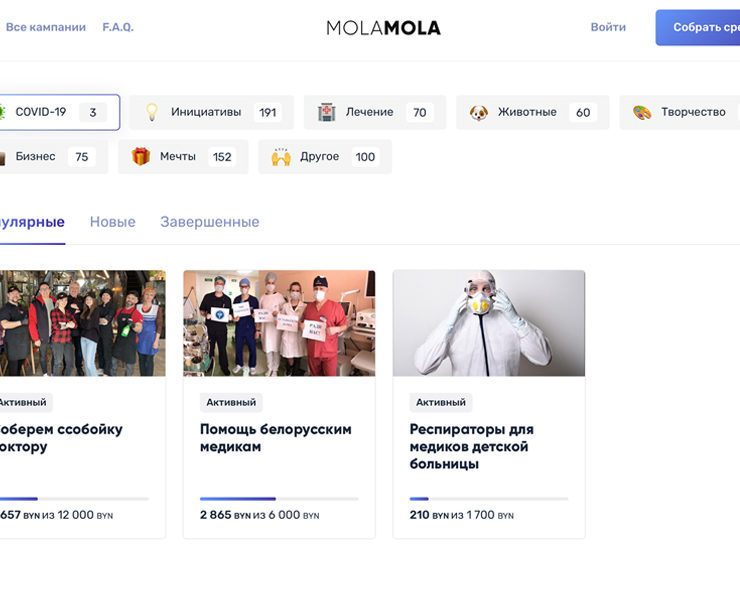Image resolution: width=740 pixels, height=600 pixels.
Task: Click the lightbulb icon next to Инициативы
Action: click(151, 112)
